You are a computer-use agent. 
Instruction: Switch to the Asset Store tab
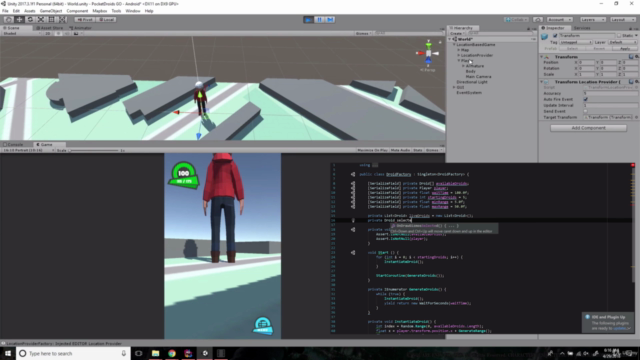point(50,28)
